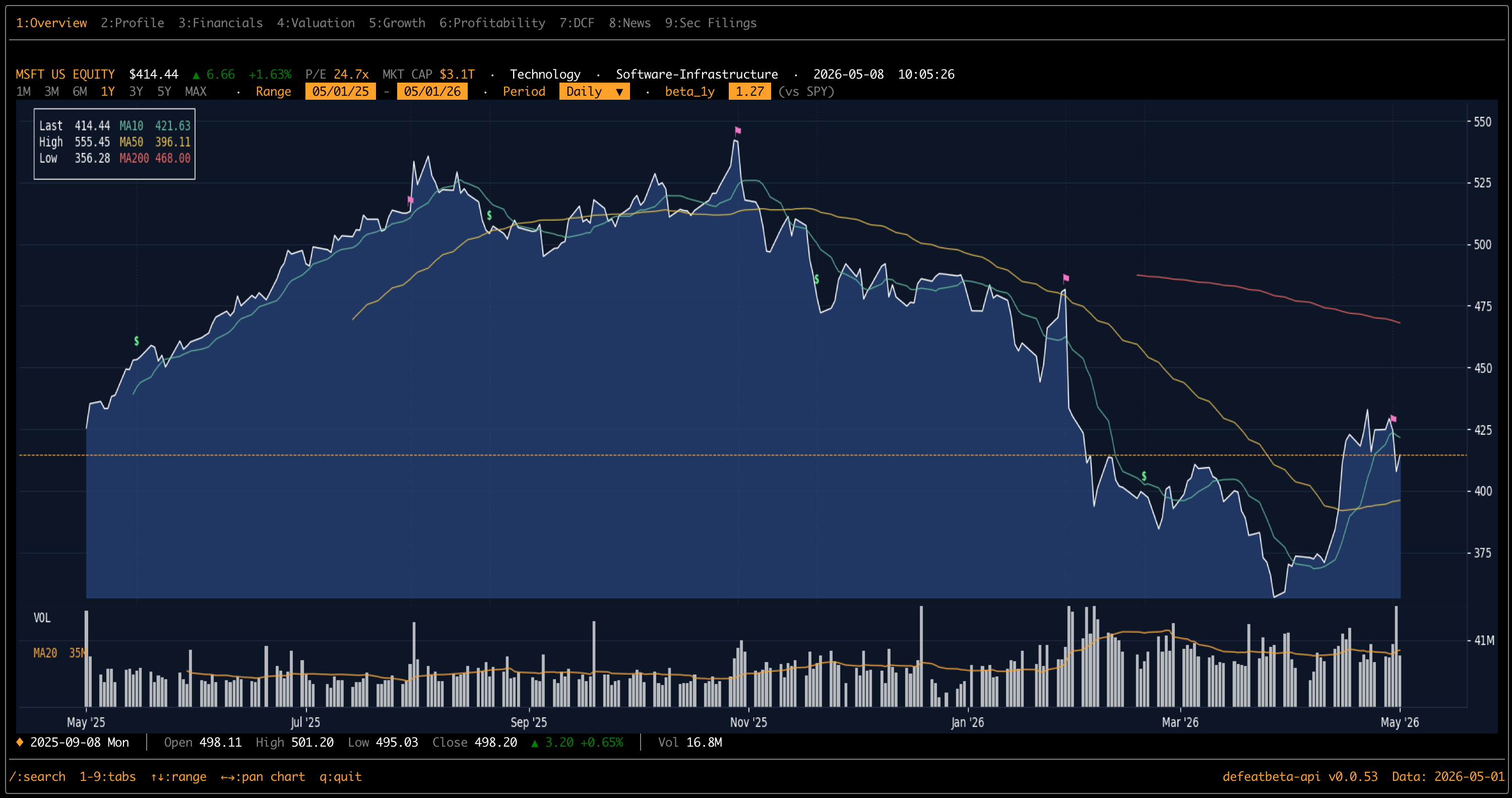This screenshot has width=1512, height=798.
Task: Click the defeatbeta-api v0.0.53 version text
Action: coord(1300,777)
